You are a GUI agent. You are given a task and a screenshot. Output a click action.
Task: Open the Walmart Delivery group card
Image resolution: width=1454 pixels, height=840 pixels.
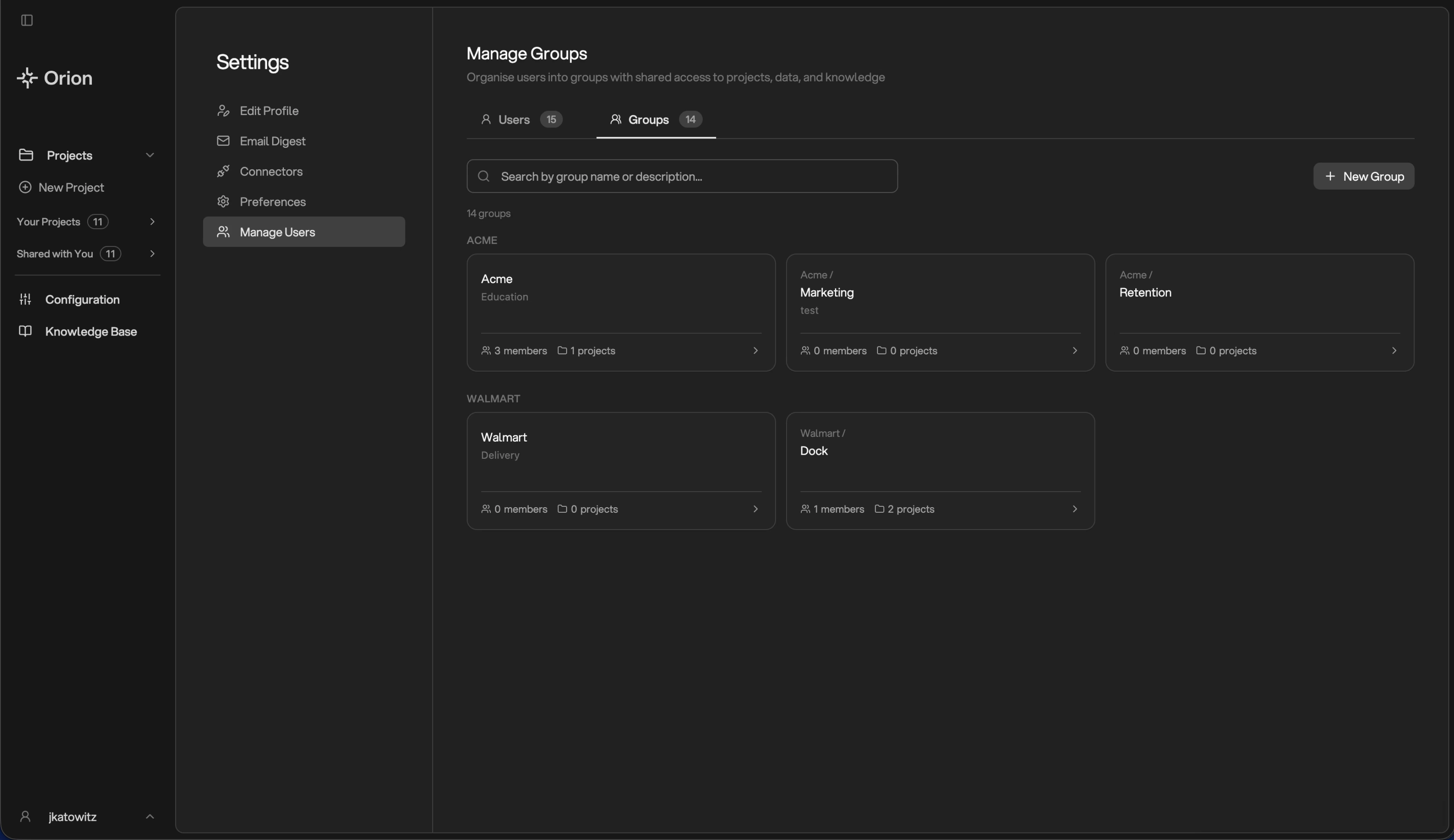pyautogui.click(x=621, y=470)
